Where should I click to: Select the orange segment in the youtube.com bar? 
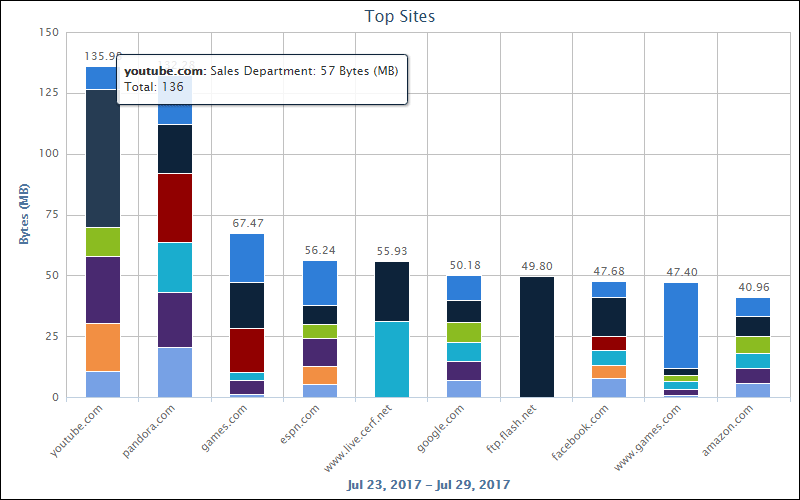(102, 347)
